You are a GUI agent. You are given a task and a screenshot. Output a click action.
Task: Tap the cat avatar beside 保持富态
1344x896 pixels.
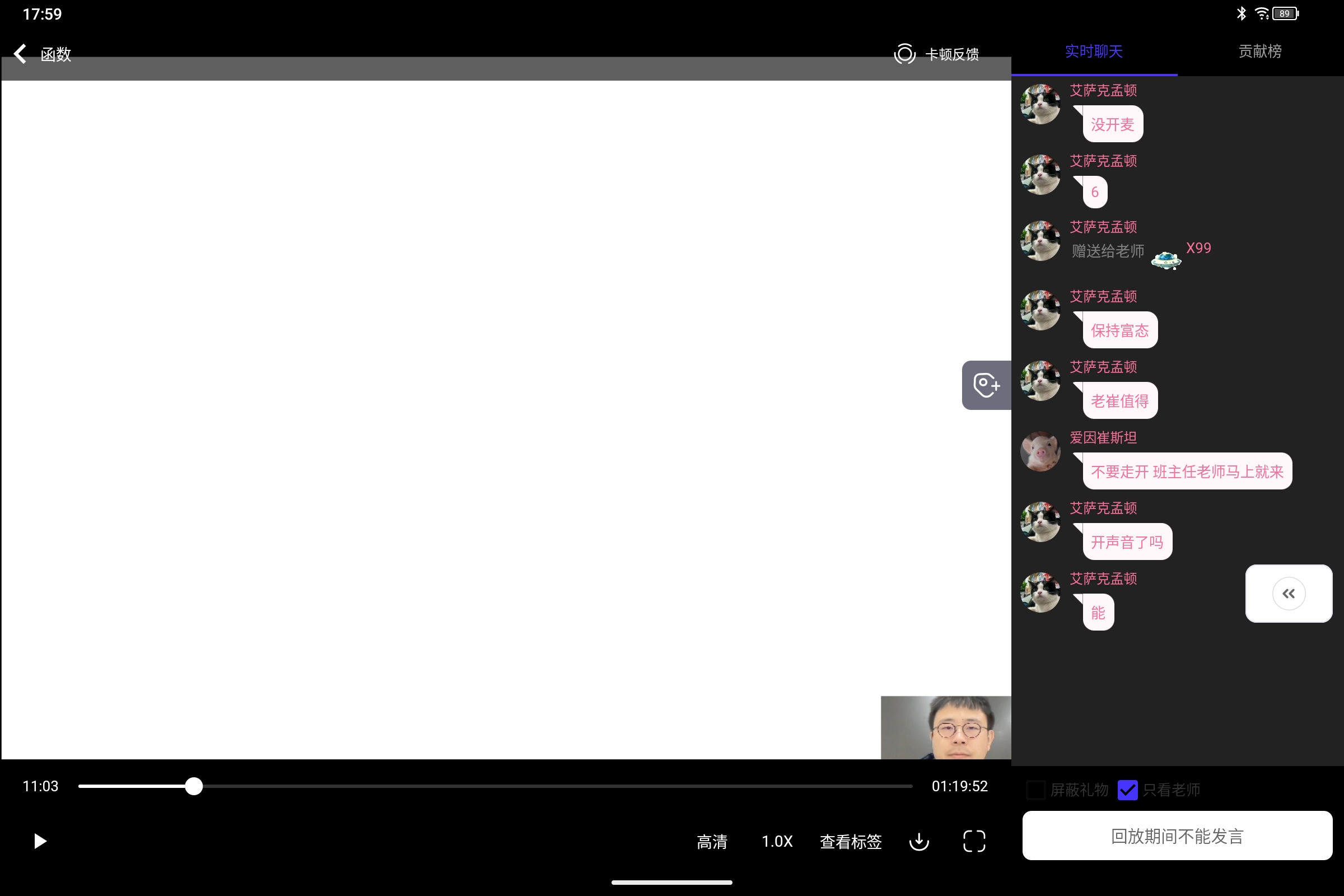[x=1040, y=310]
